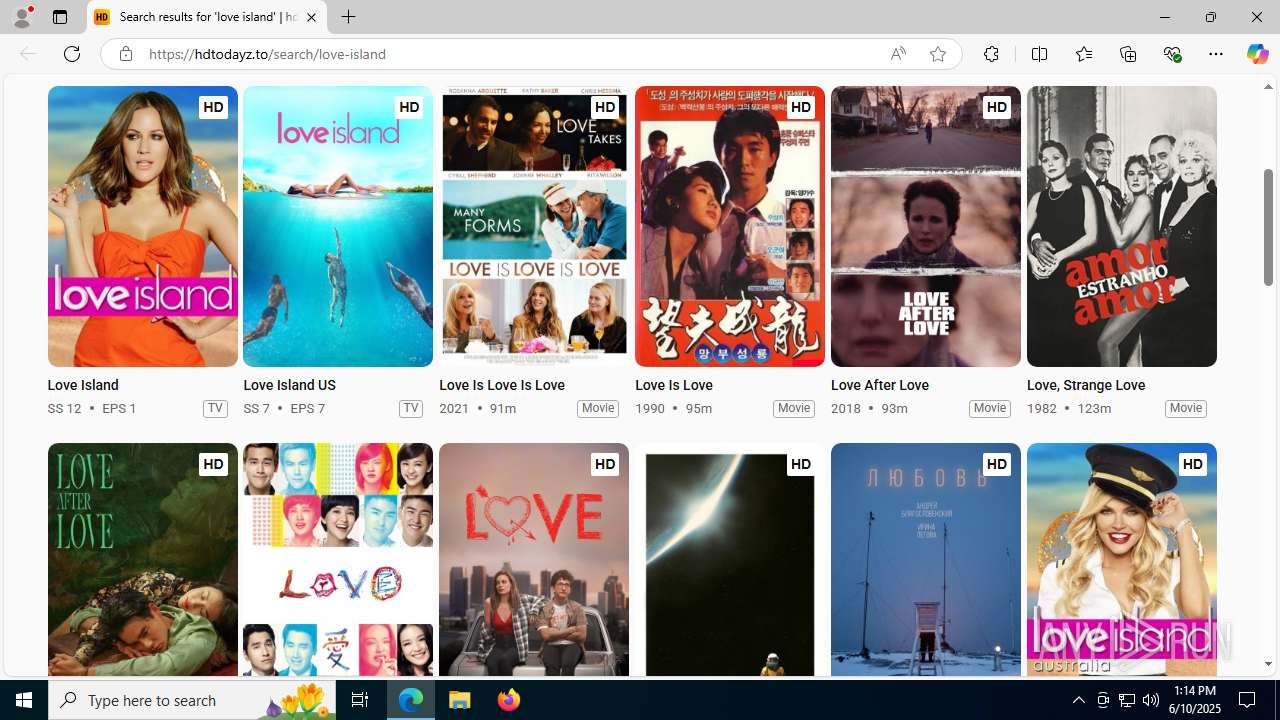The image size is (1280, 720).
Task: Open the Love Is Love 1990 poster
Action: click(730, 226)
